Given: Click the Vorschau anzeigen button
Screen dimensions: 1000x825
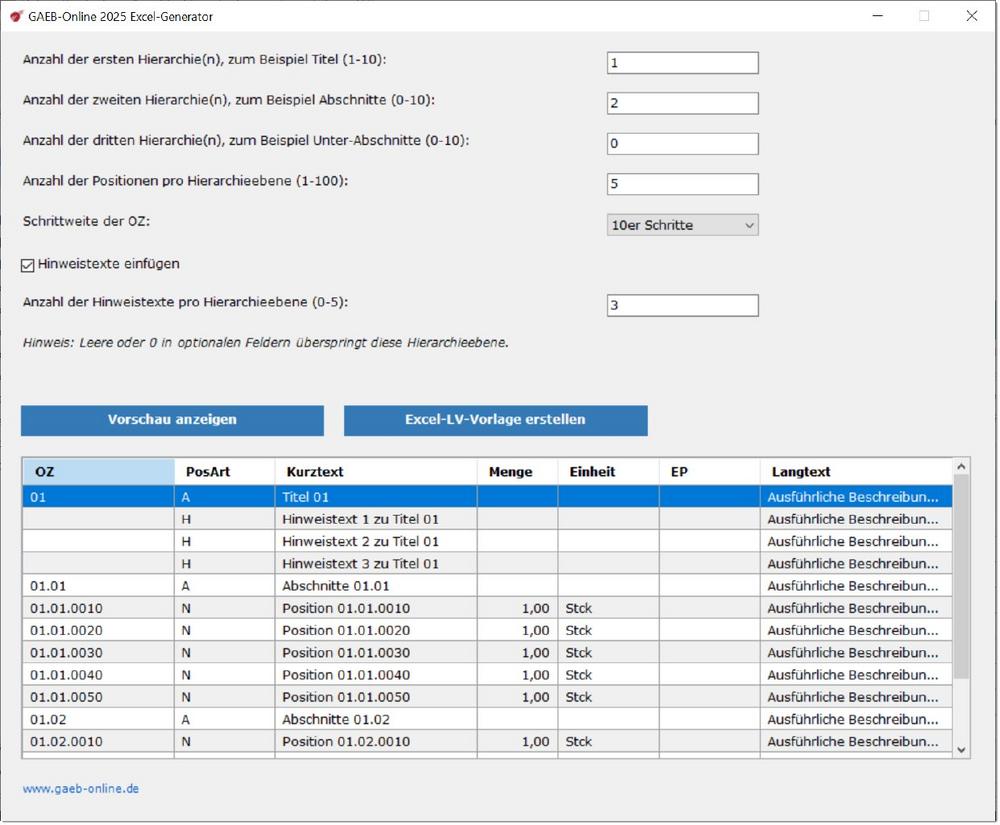Looking at the screenshot, I should (x=172, y=420).
